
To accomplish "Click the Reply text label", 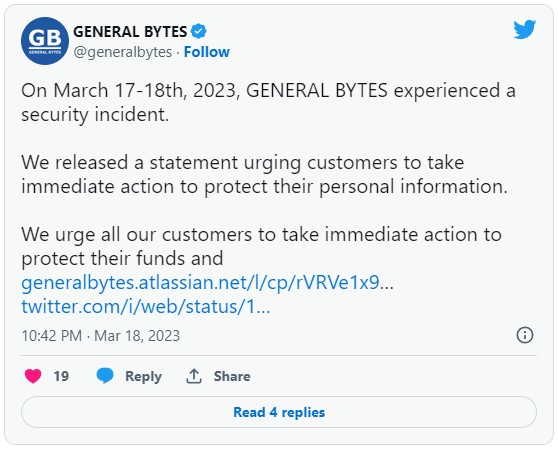I will point(143,376).
